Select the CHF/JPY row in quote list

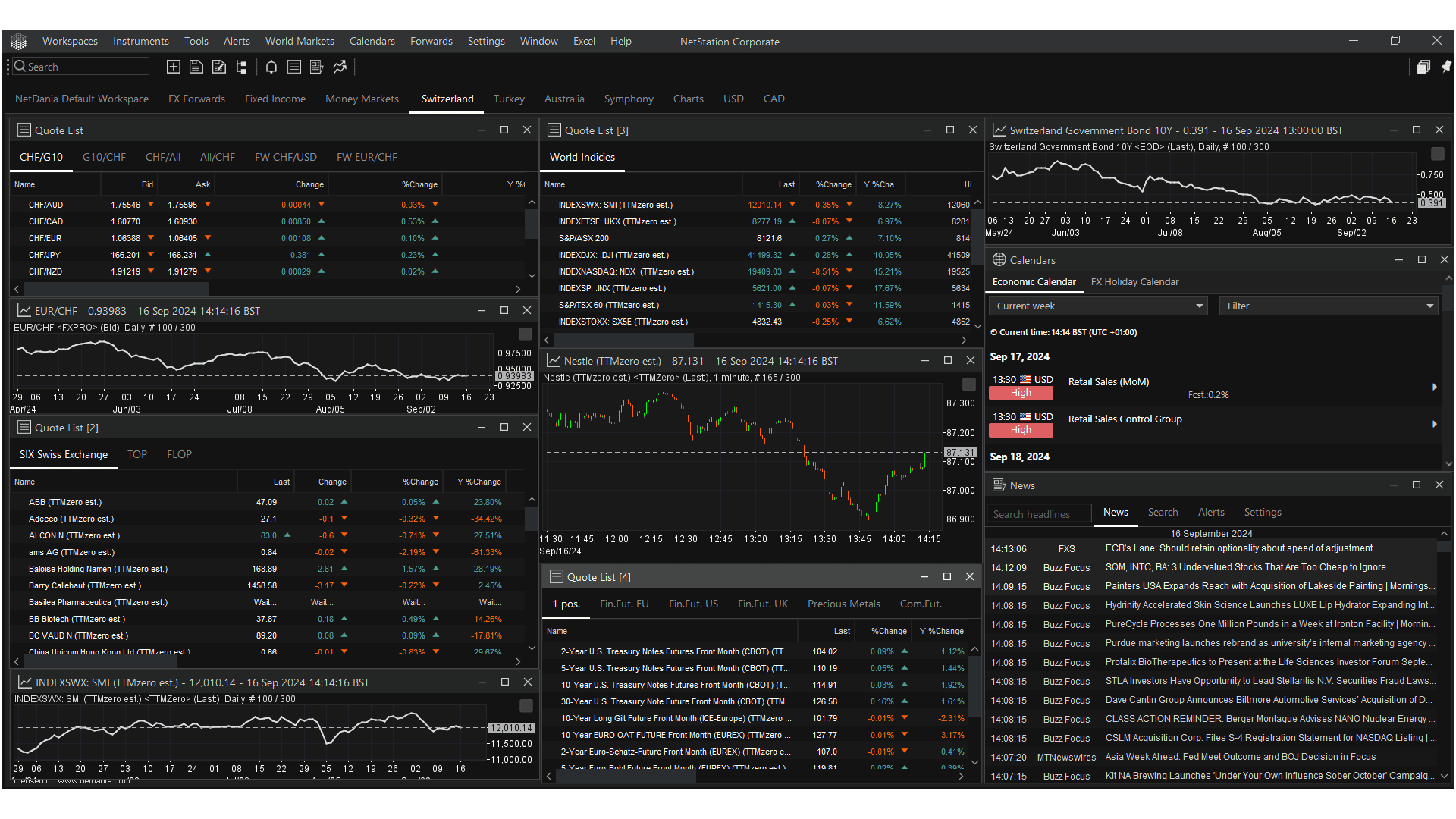(269, 255)
